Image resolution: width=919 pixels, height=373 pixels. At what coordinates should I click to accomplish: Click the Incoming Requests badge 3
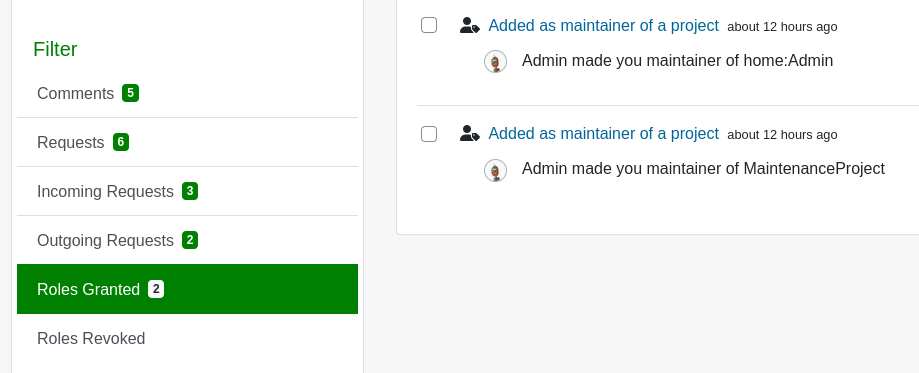click(x=190, y=191)
